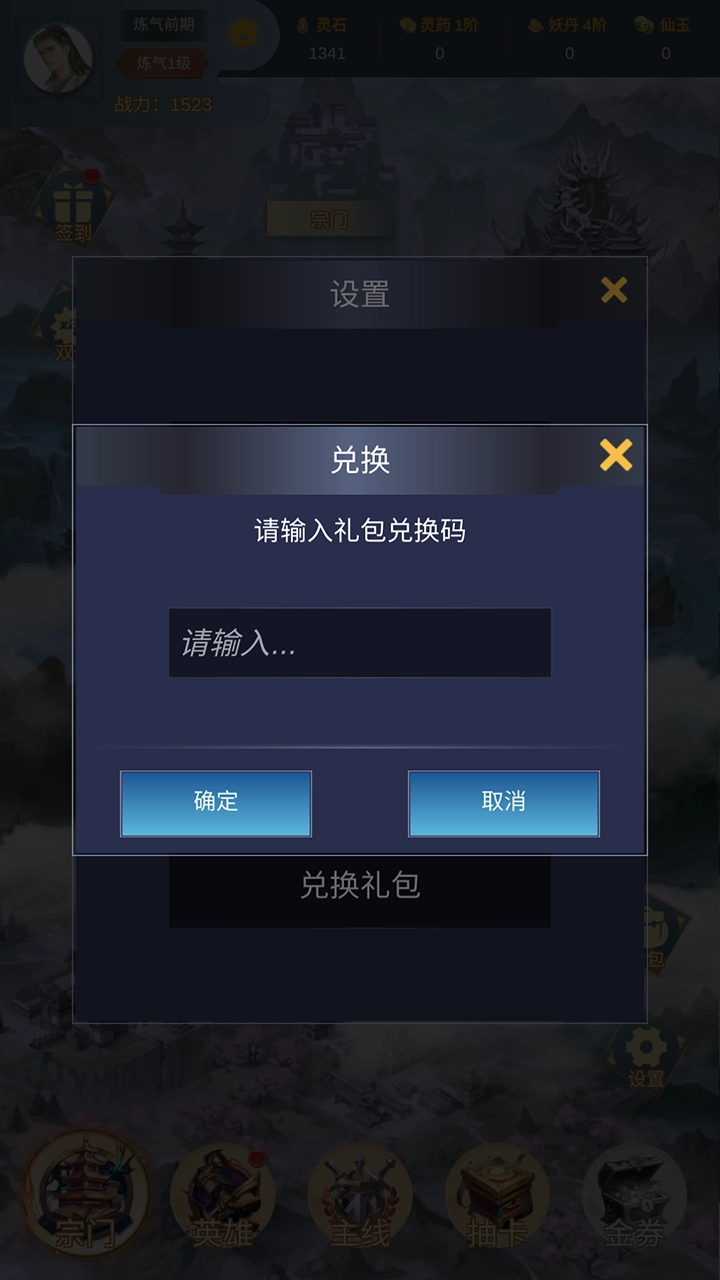
Task: Tap the 兑换礼包 button
Action: (x=360, y=885)
